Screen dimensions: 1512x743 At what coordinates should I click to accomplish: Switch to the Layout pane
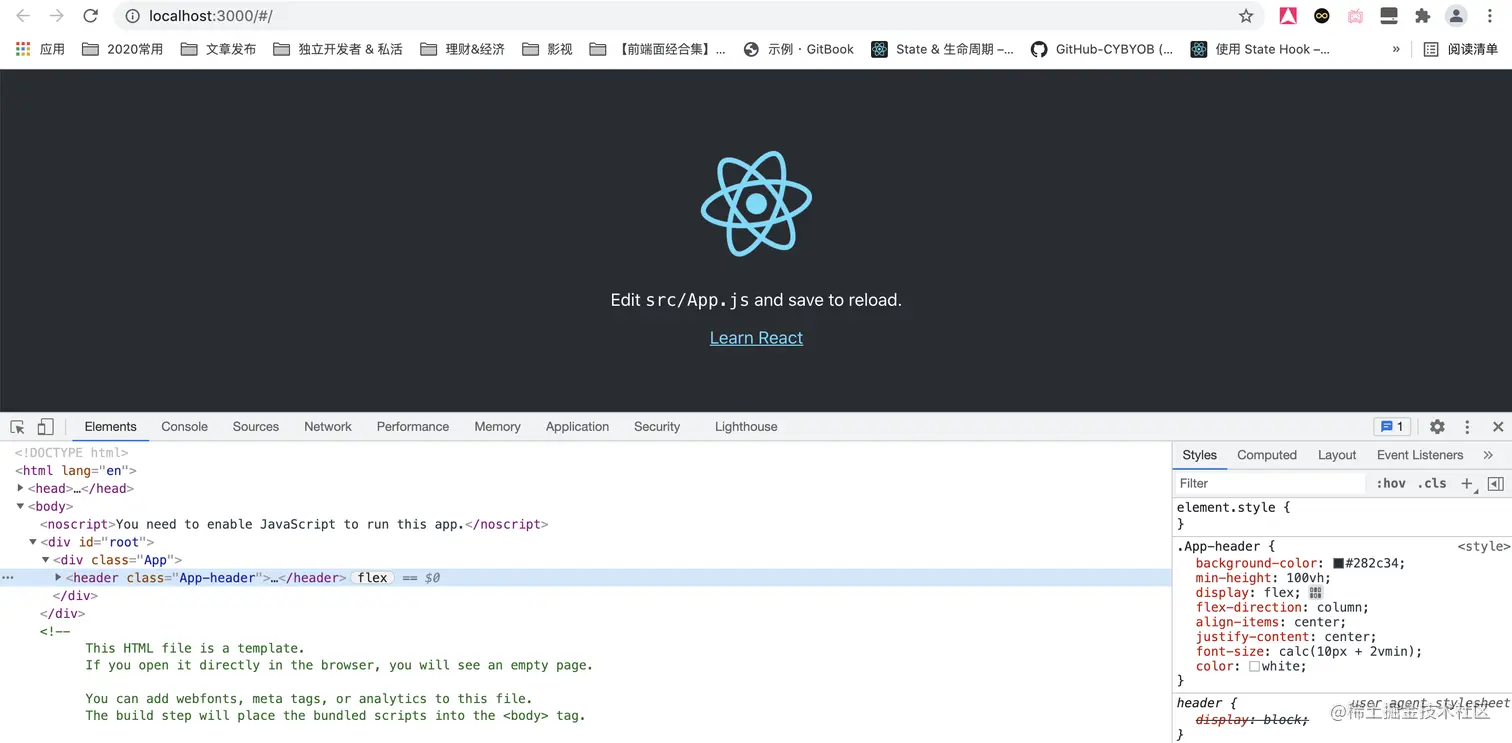click(x=1337, y=455)
